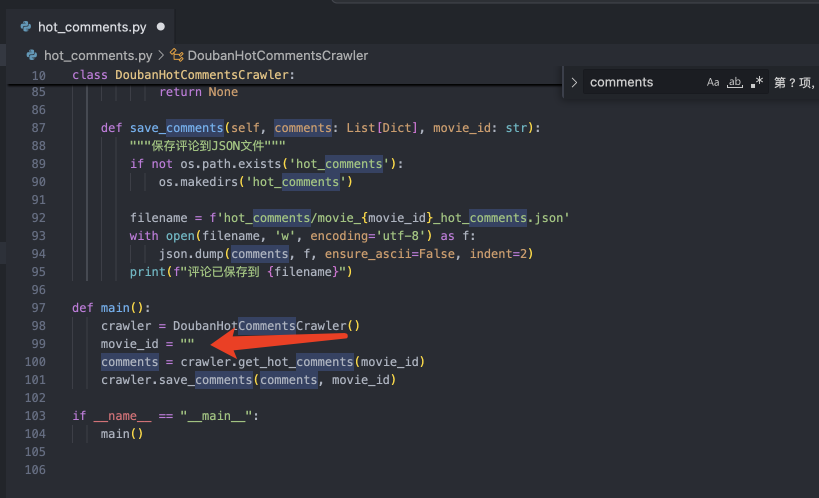Click line number 97 in gutter
This screenshot has width=819, height=498.
pyautogui.click(x=36, y=307)
